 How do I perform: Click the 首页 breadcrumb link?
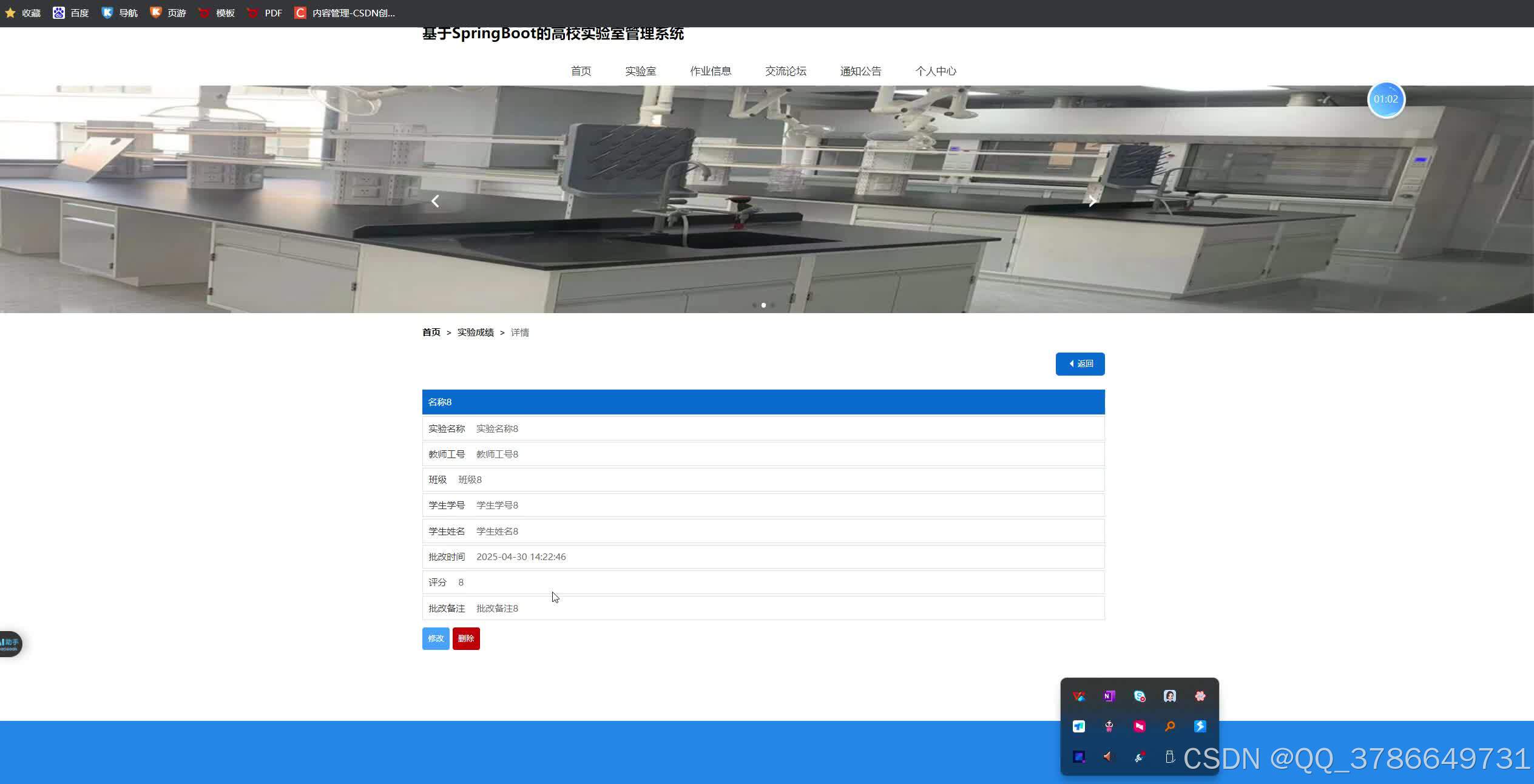[431, 333]
